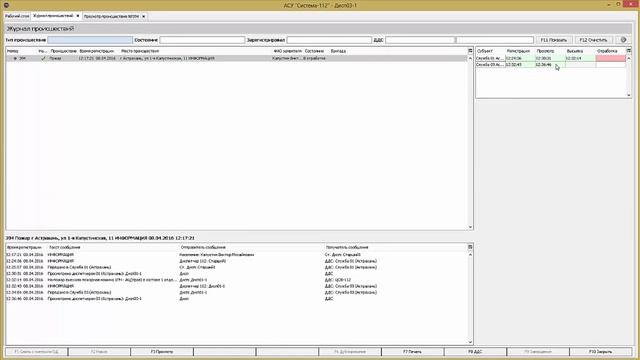Image resolution: width=640 pixels, height=360 pixels.
Task: Click Отправитель сообщения column header
Action: click(x=203, y=247)
